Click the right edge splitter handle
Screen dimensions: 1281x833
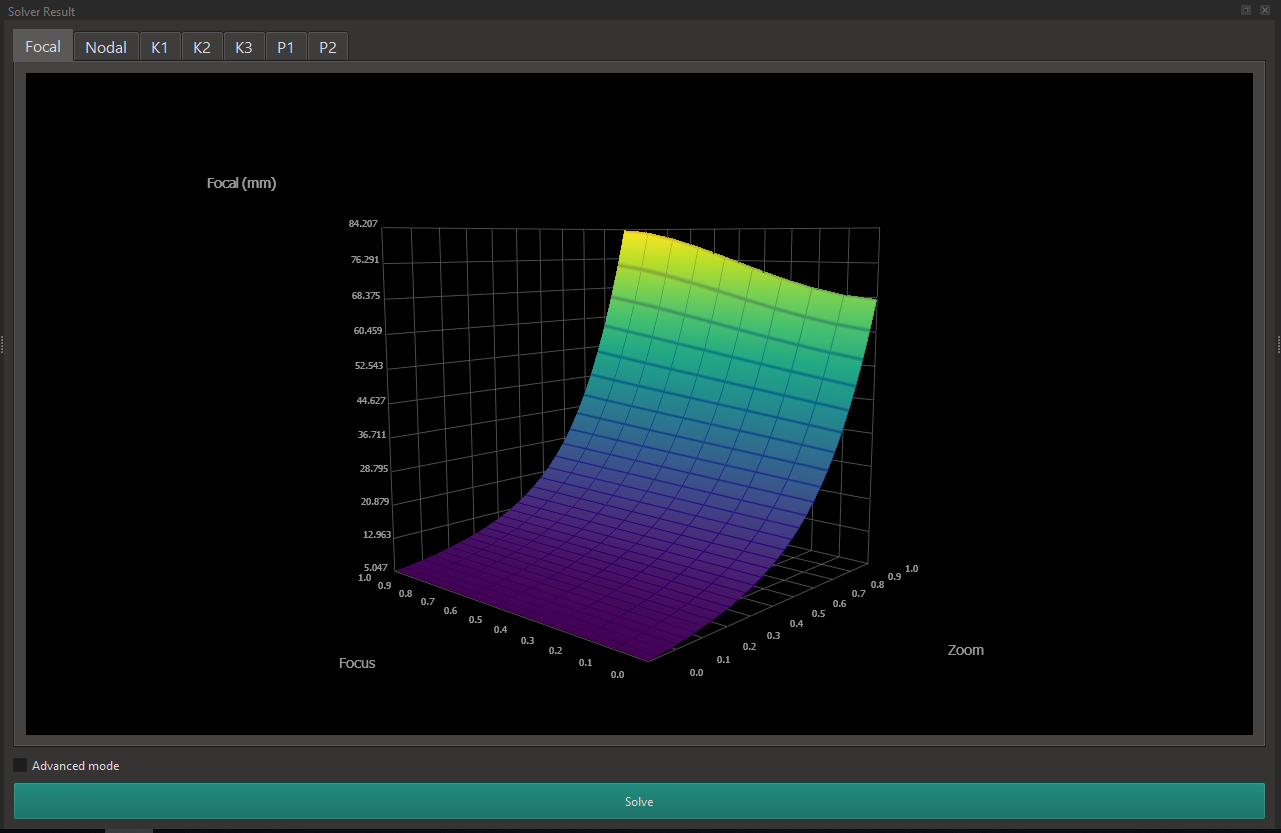(x=1278, y=344)
